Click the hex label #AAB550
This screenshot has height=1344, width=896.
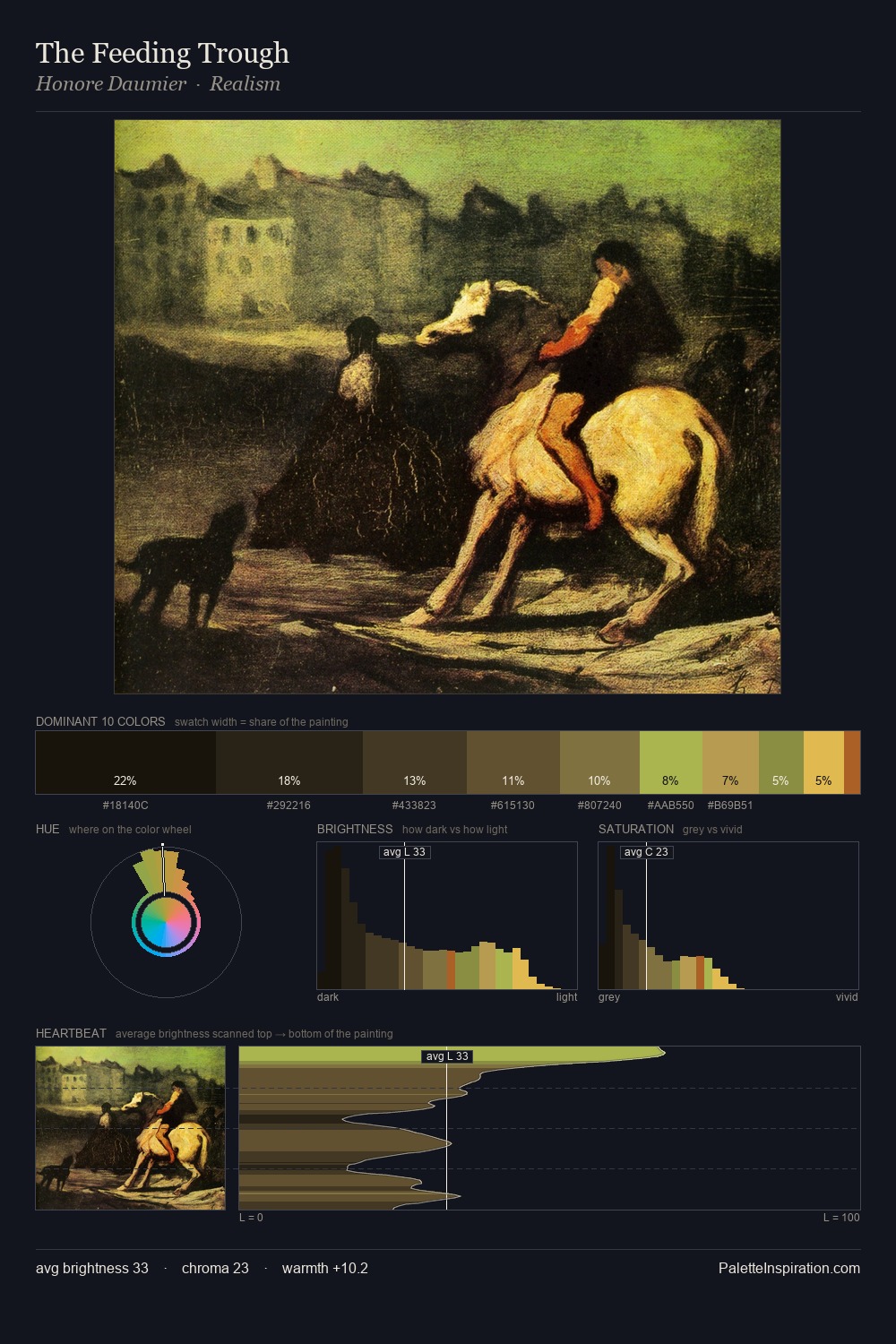click(671, 806)
